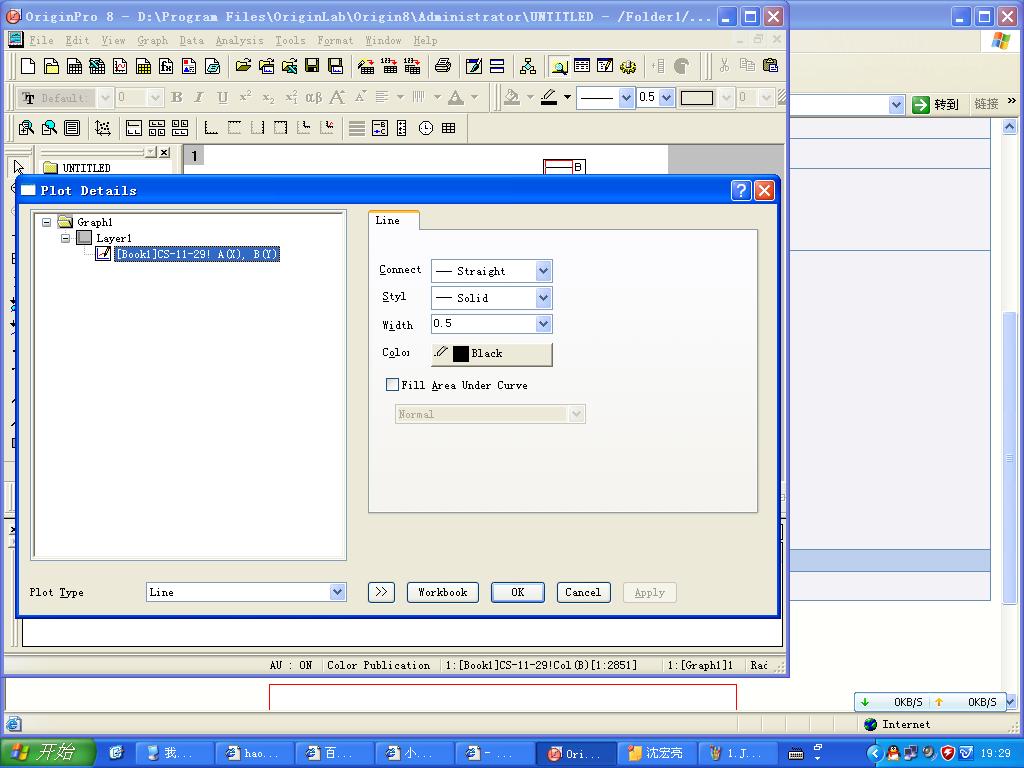Open the Analysis menu
1024x768 pixels.
click(x=240, y=40)
